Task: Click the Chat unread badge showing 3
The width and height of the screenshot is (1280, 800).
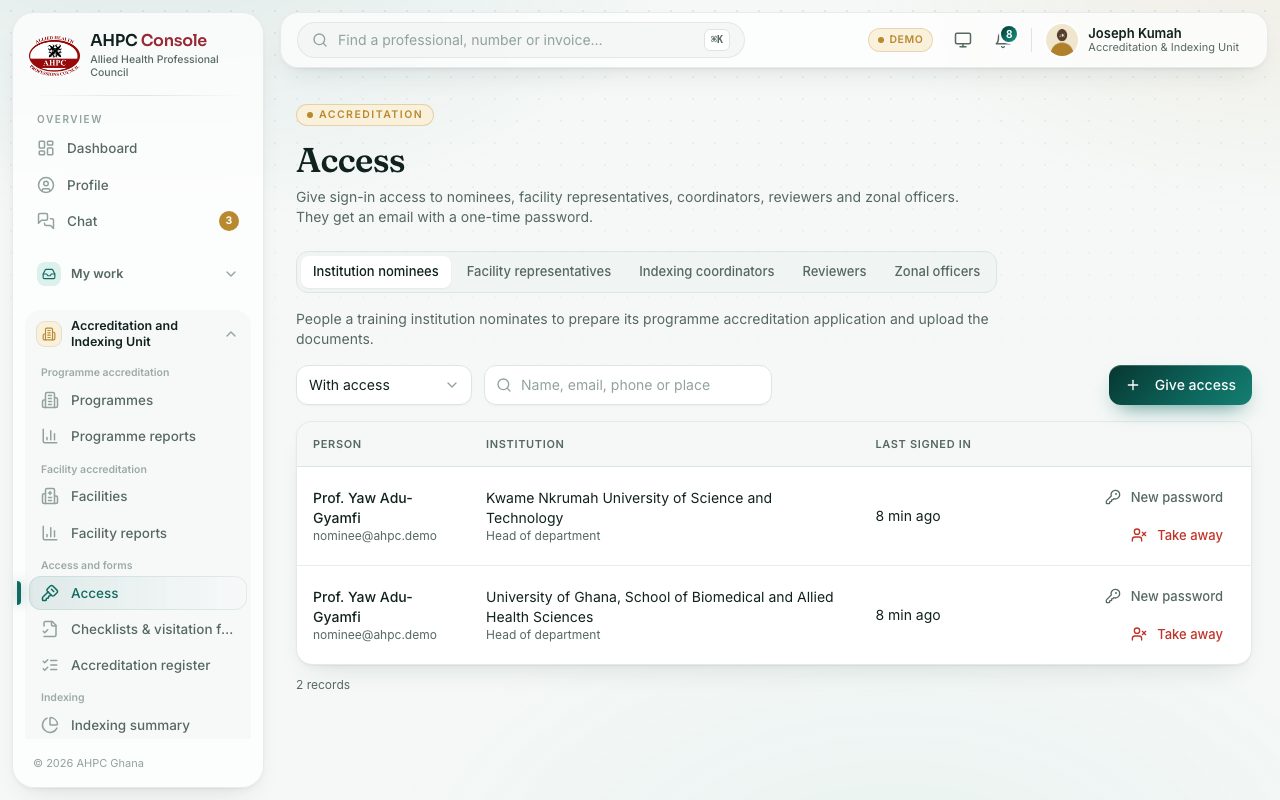Action: pyautogui.click(x=229, y=221)
